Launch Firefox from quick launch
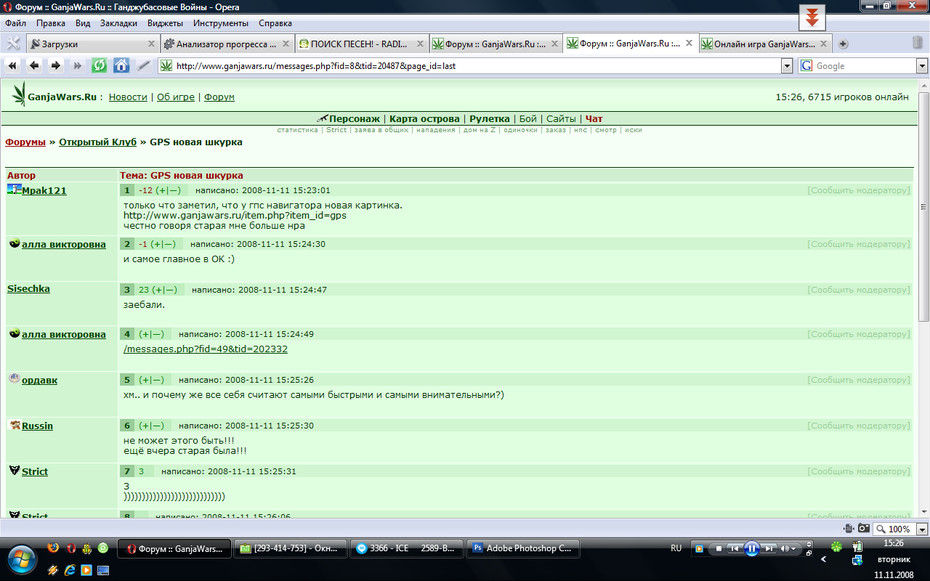This screenshot has height=581, width=930. [x=53, y=548]
